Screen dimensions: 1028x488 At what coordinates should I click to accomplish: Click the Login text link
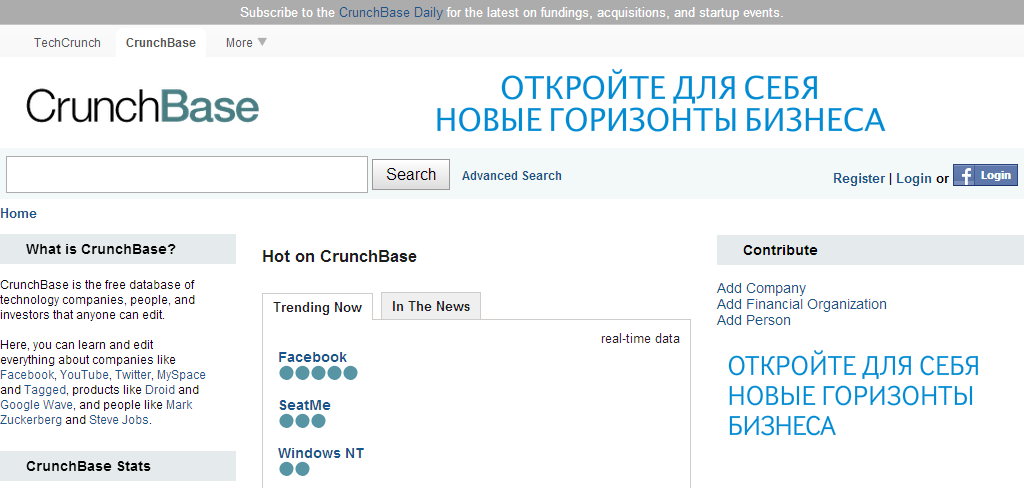[914, 178]
